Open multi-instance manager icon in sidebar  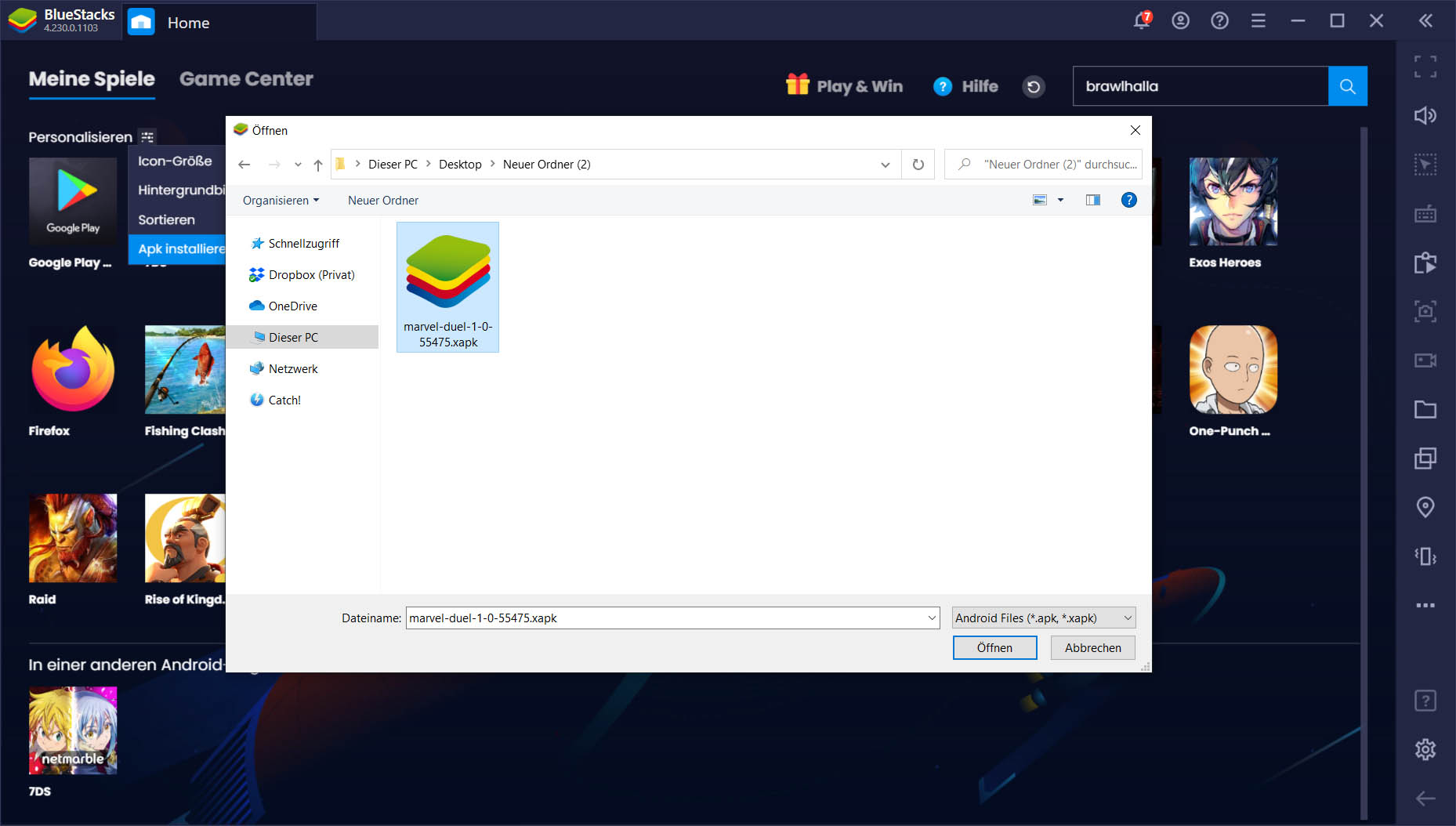point(1425,458)
